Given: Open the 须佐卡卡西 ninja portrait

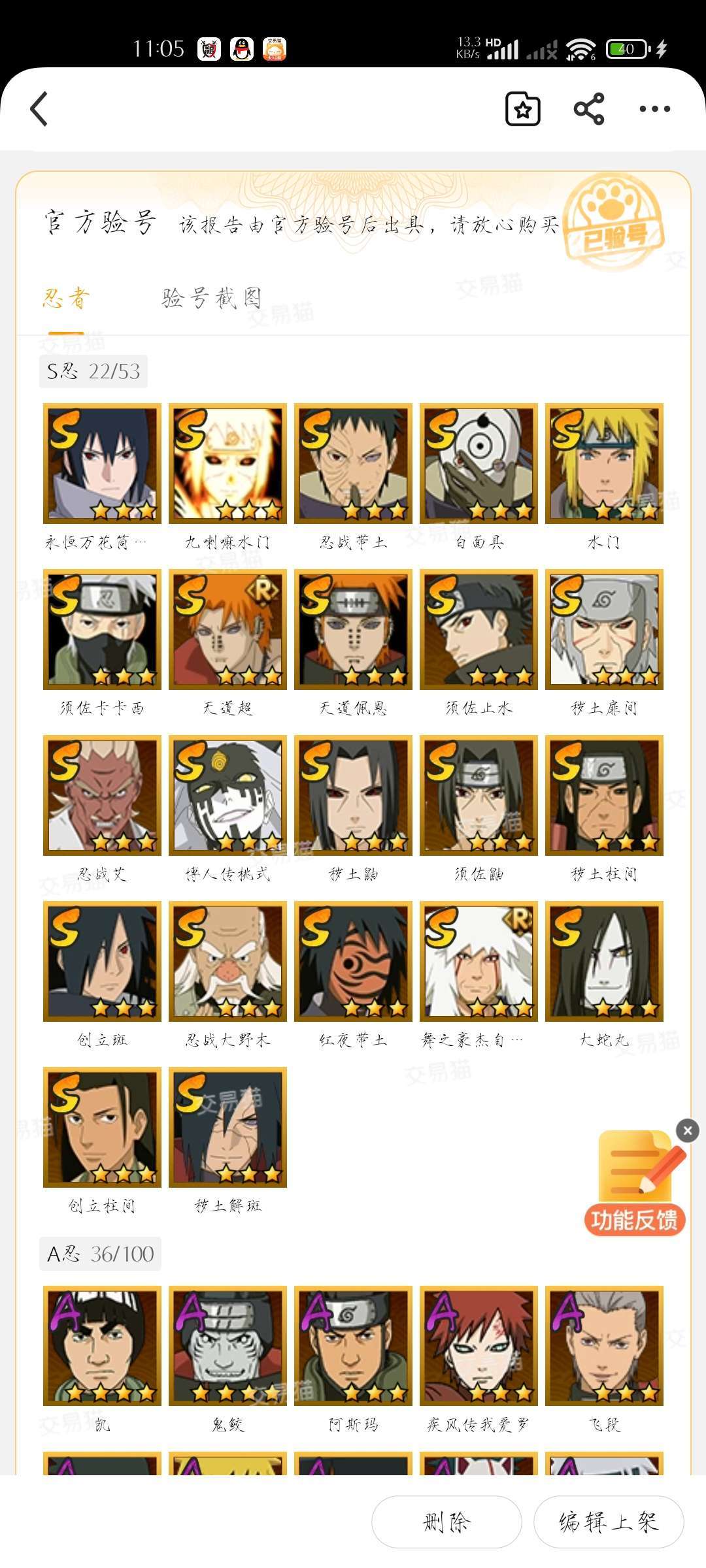Looking at the screenshot, I should pos(102,629).
